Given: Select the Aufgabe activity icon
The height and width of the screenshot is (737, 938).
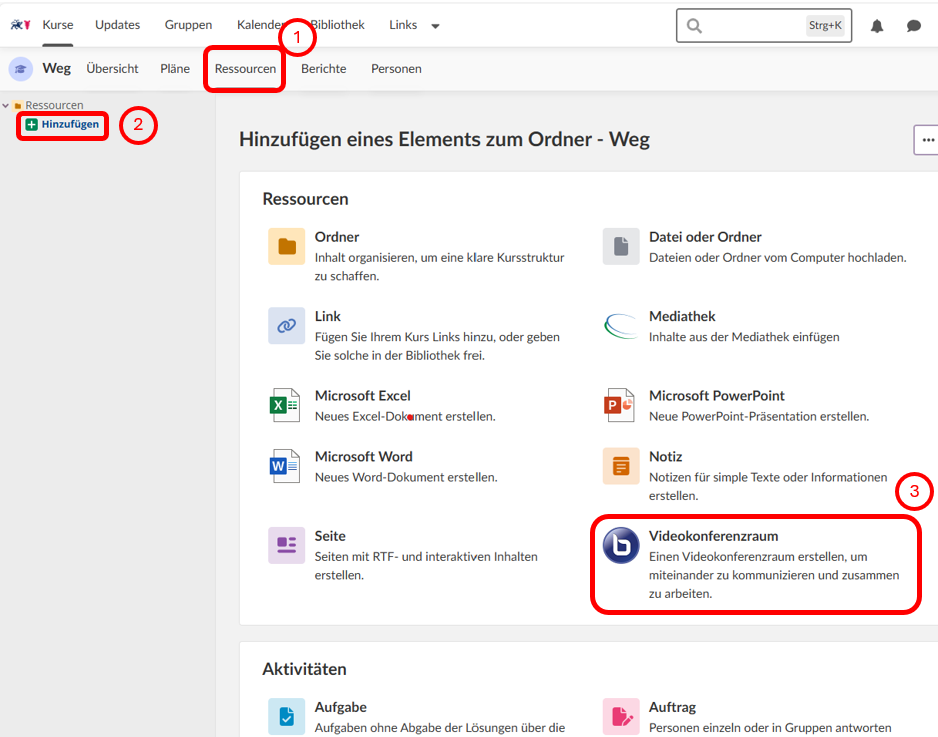Looking at the screenshot, I should pyautogui.click(x=286, y=716).
